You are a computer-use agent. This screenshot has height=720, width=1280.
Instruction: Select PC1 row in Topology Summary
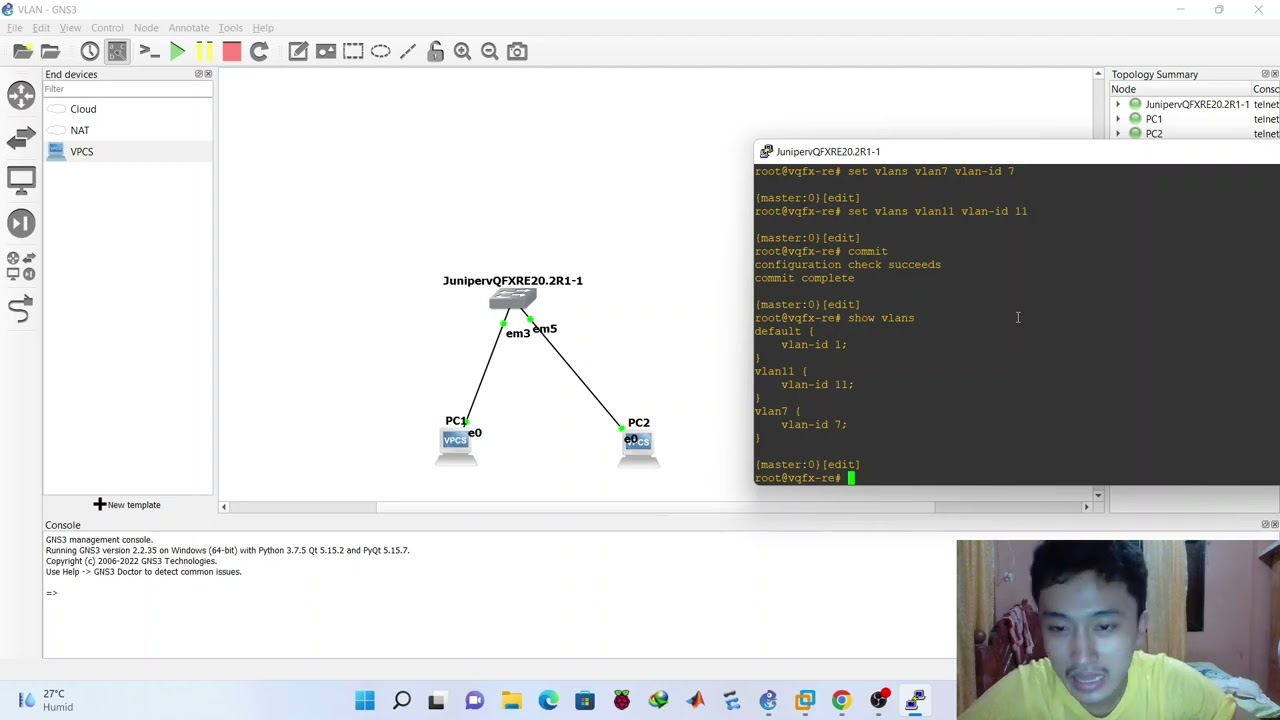[x=1194, y=119]
